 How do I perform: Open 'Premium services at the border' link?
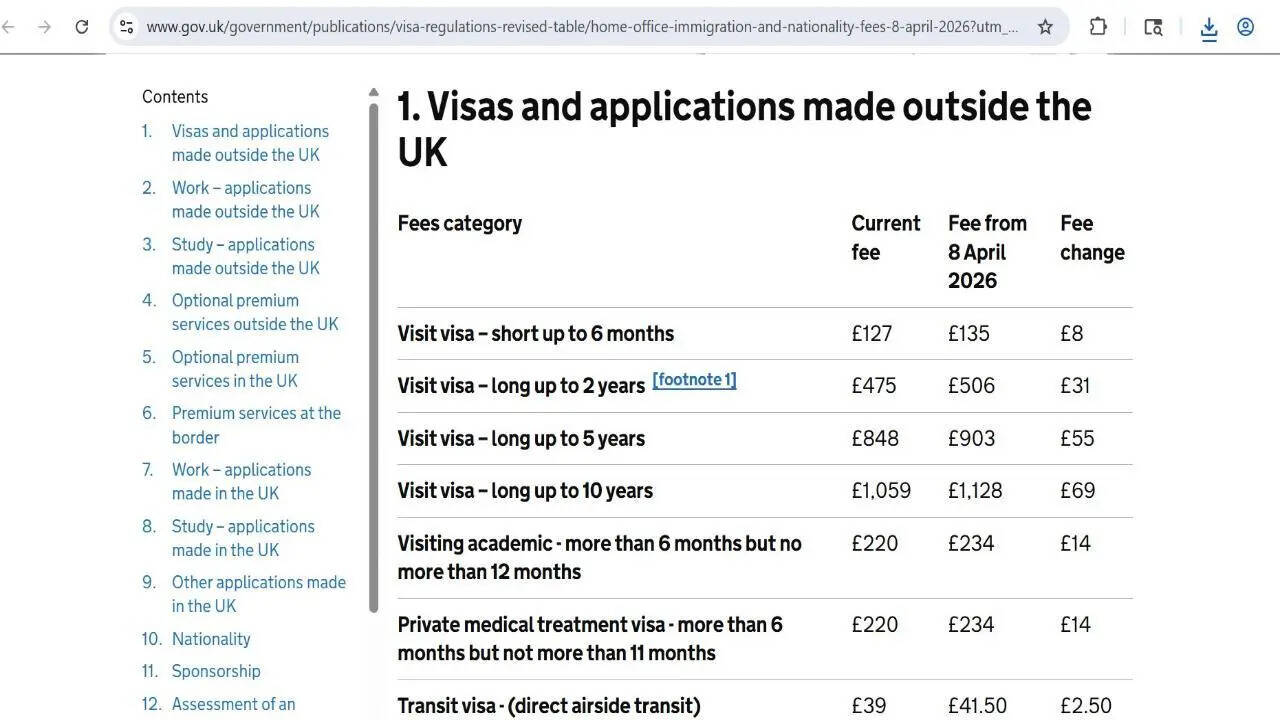click(x=256, y=424)
